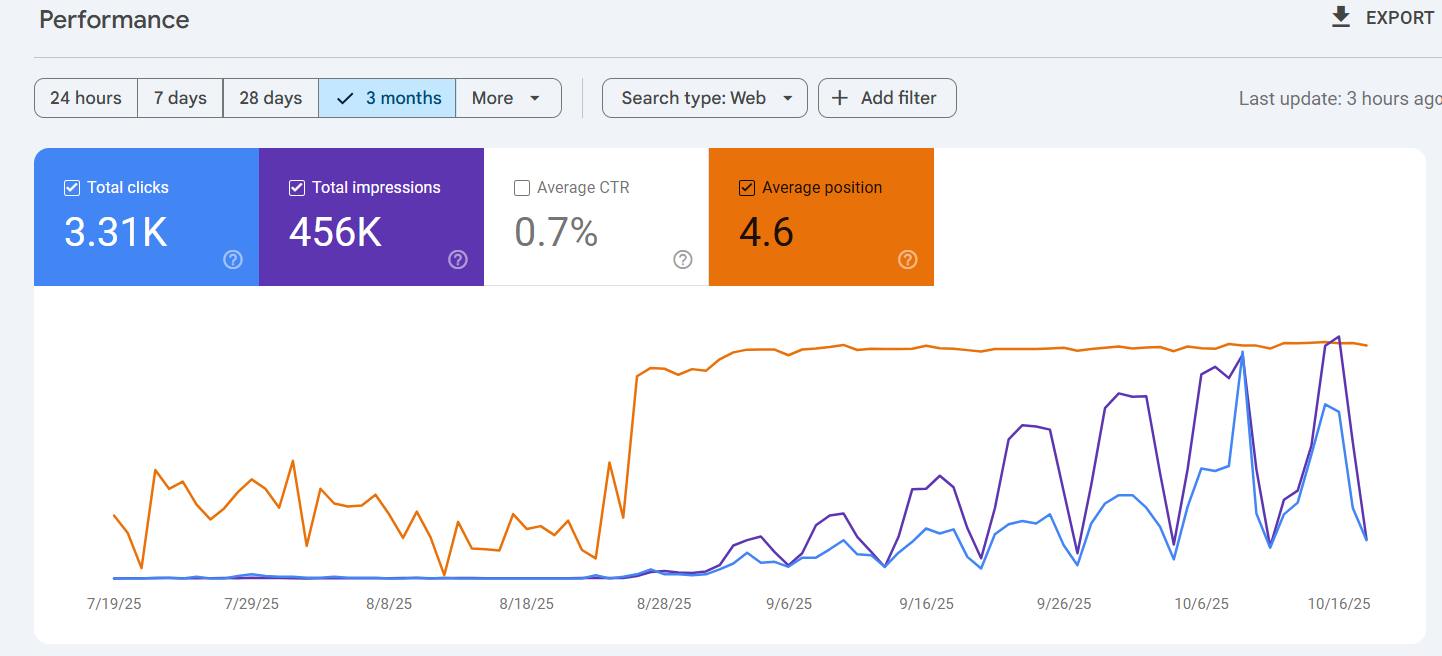1442x656 pixels.
Task: Select the blue Total clicks metric card
Action: coord(145,217)
